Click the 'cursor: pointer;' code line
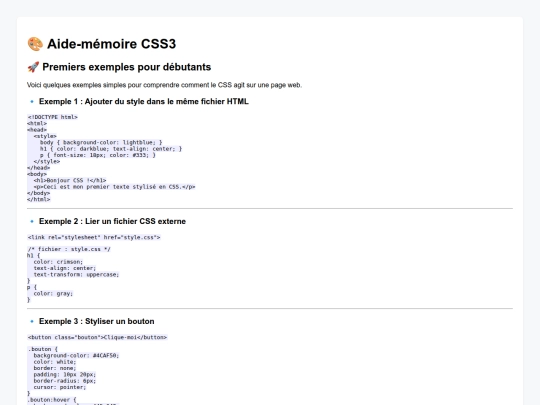 60,387
